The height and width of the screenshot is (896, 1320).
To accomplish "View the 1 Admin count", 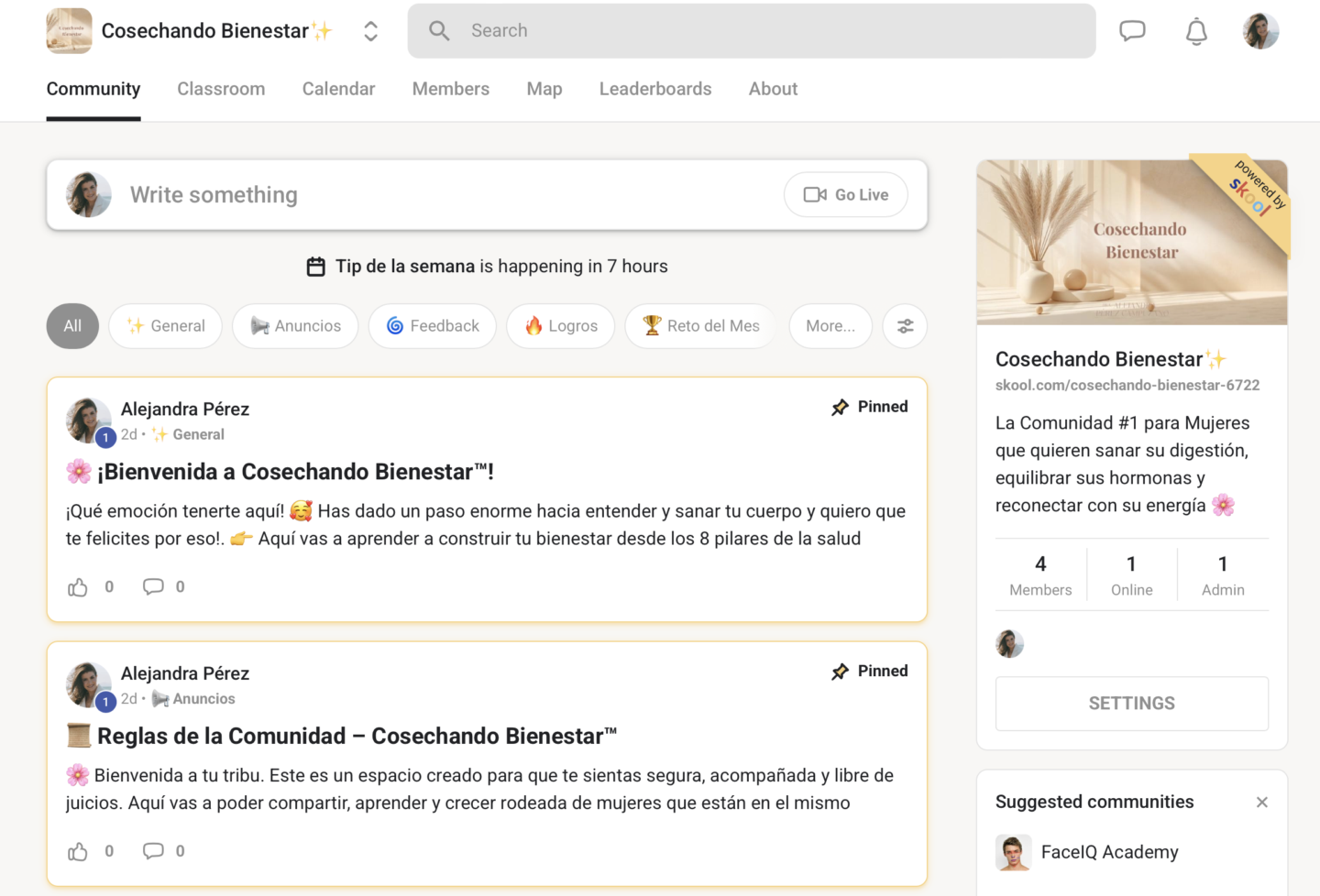I will (x=1223, y=575).
